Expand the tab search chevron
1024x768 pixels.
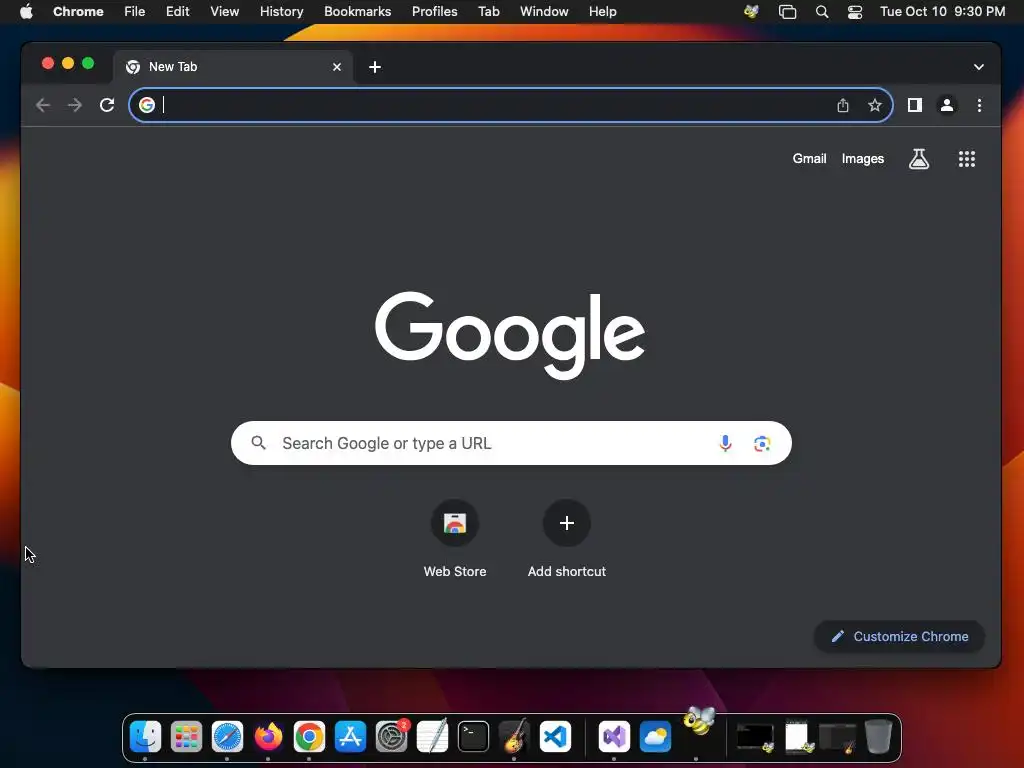pos(979,67)
